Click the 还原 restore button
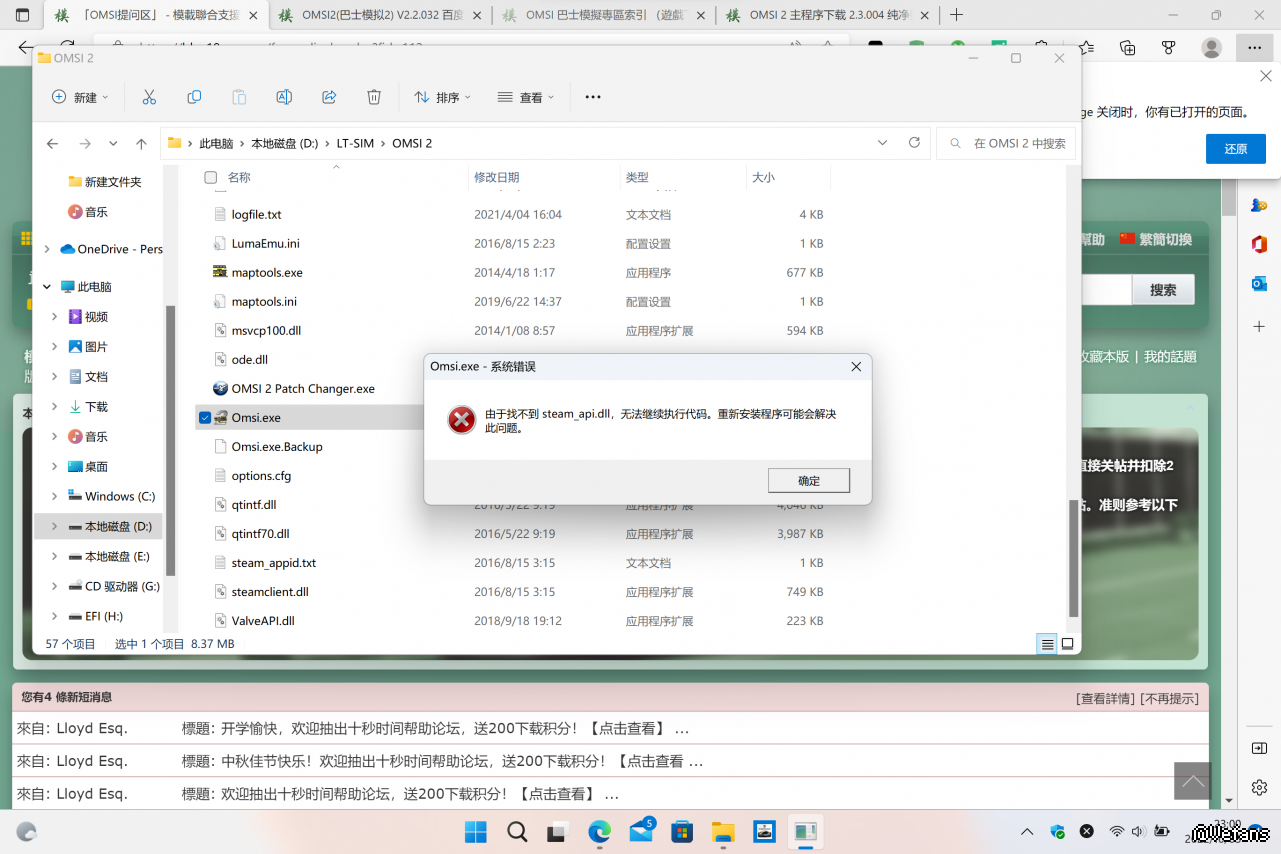The image size is (1281, 854). tap(1235, 149)
